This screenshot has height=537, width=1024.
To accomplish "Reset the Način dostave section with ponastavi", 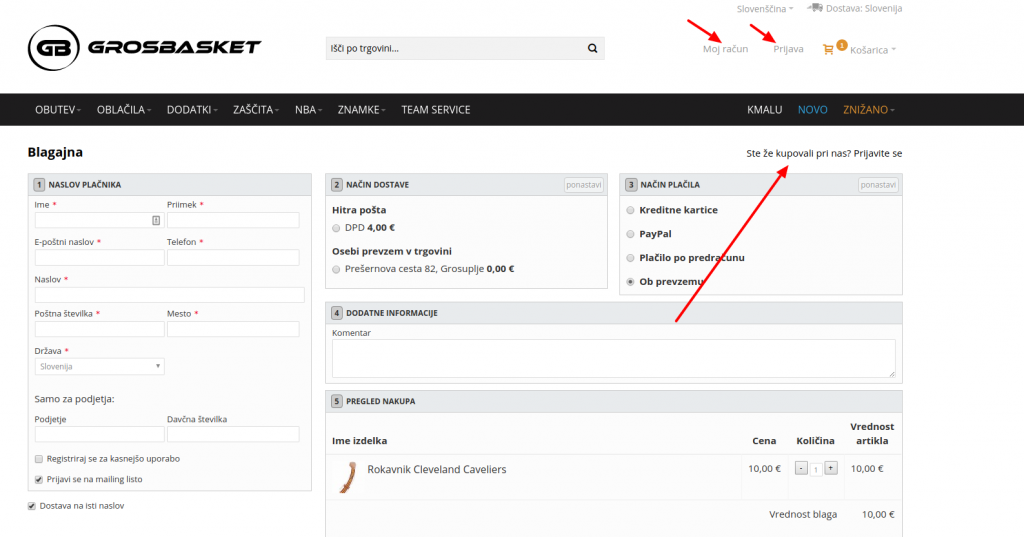I will (x=583, y=185).
